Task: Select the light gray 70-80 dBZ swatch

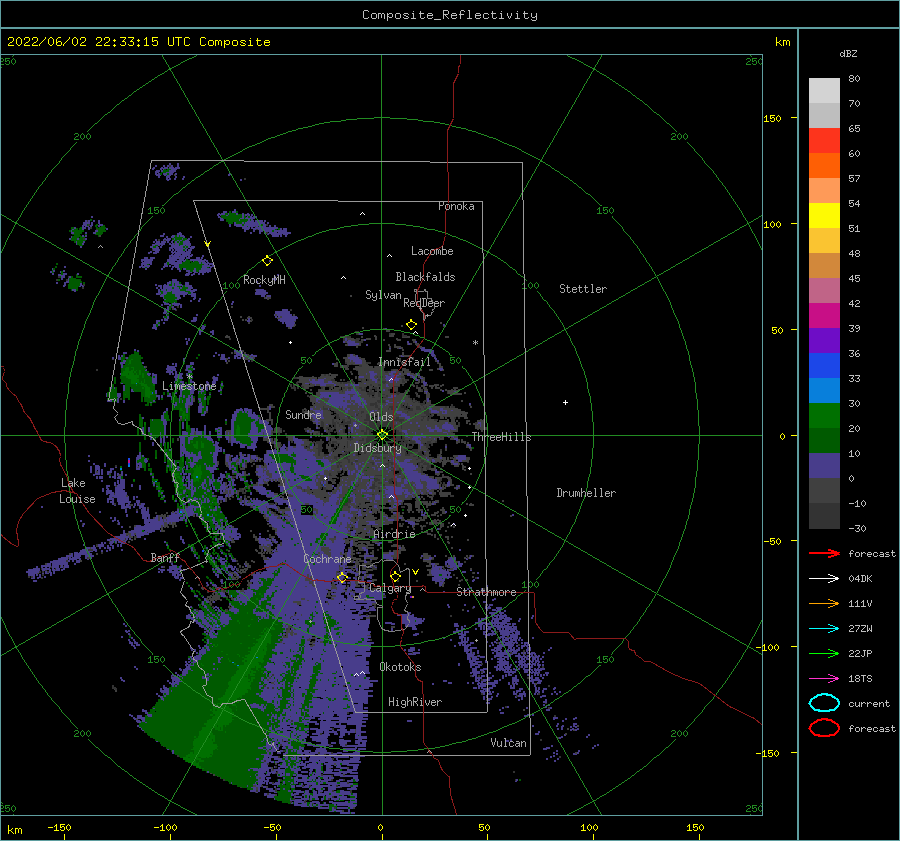Action: pyautogui.click(x=824, y=91)
